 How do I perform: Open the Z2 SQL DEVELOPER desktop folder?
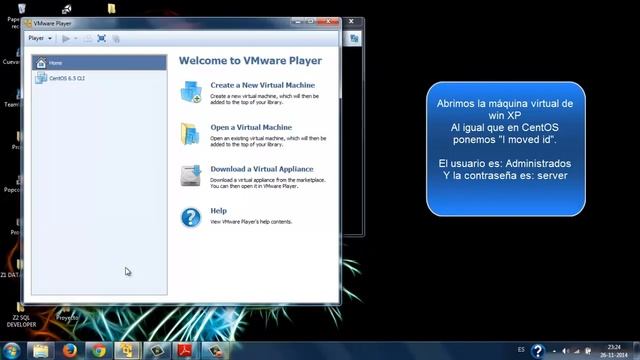(21, 315)
